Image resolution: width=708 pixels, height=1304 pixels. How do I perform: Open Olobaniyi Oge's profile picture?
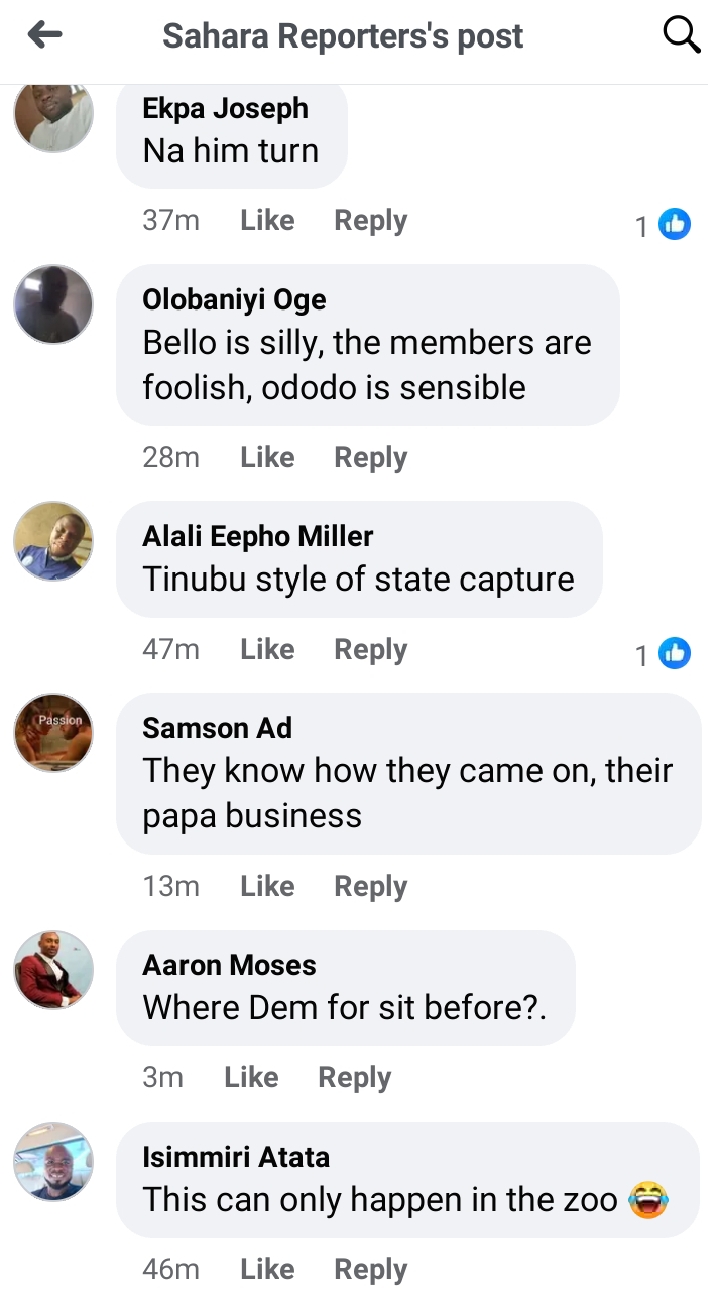[x=53, y=304]
